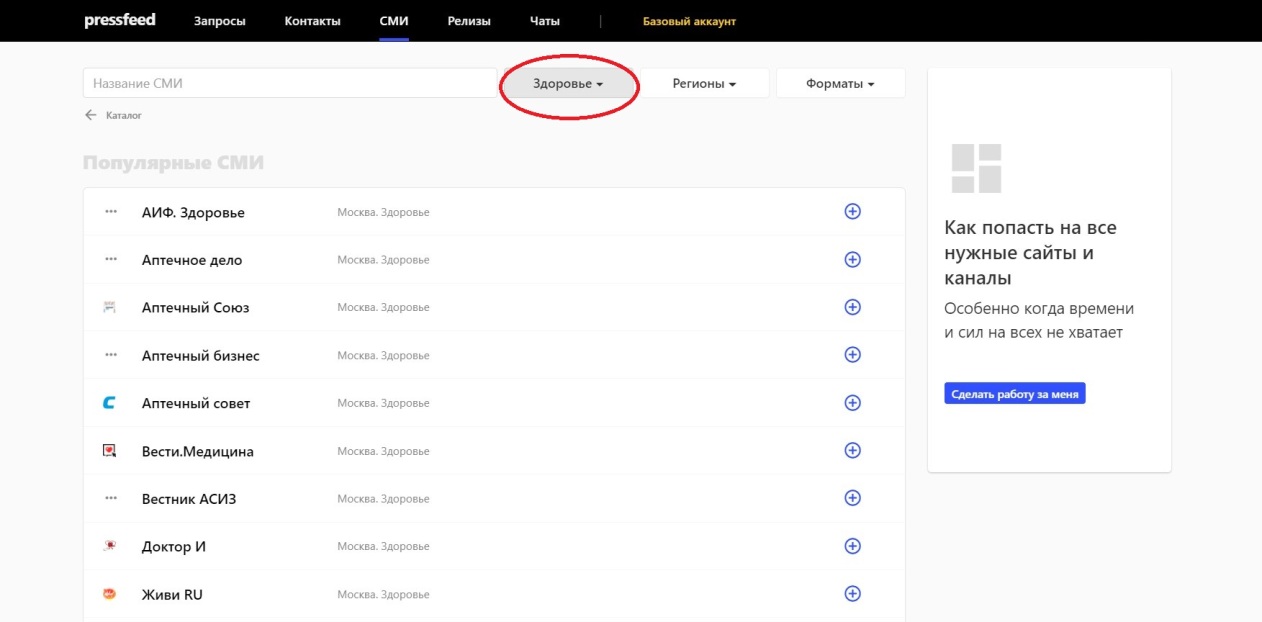
Task: Click the plus icon next to Доктор И
Action: point(852,546)
